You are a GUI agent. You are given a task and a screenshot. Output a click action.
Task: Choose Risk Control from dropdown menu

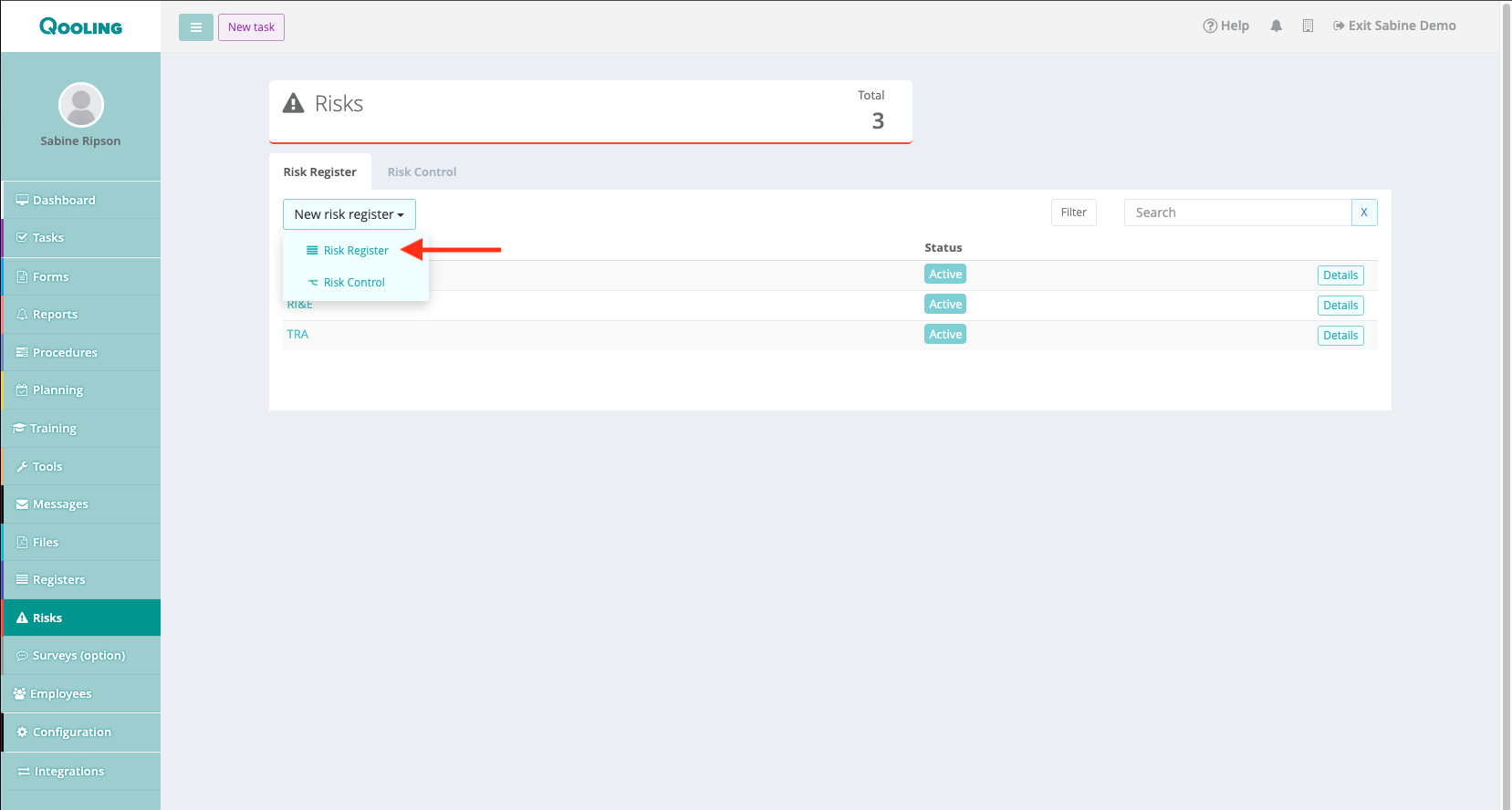click(x=356, y=283)
